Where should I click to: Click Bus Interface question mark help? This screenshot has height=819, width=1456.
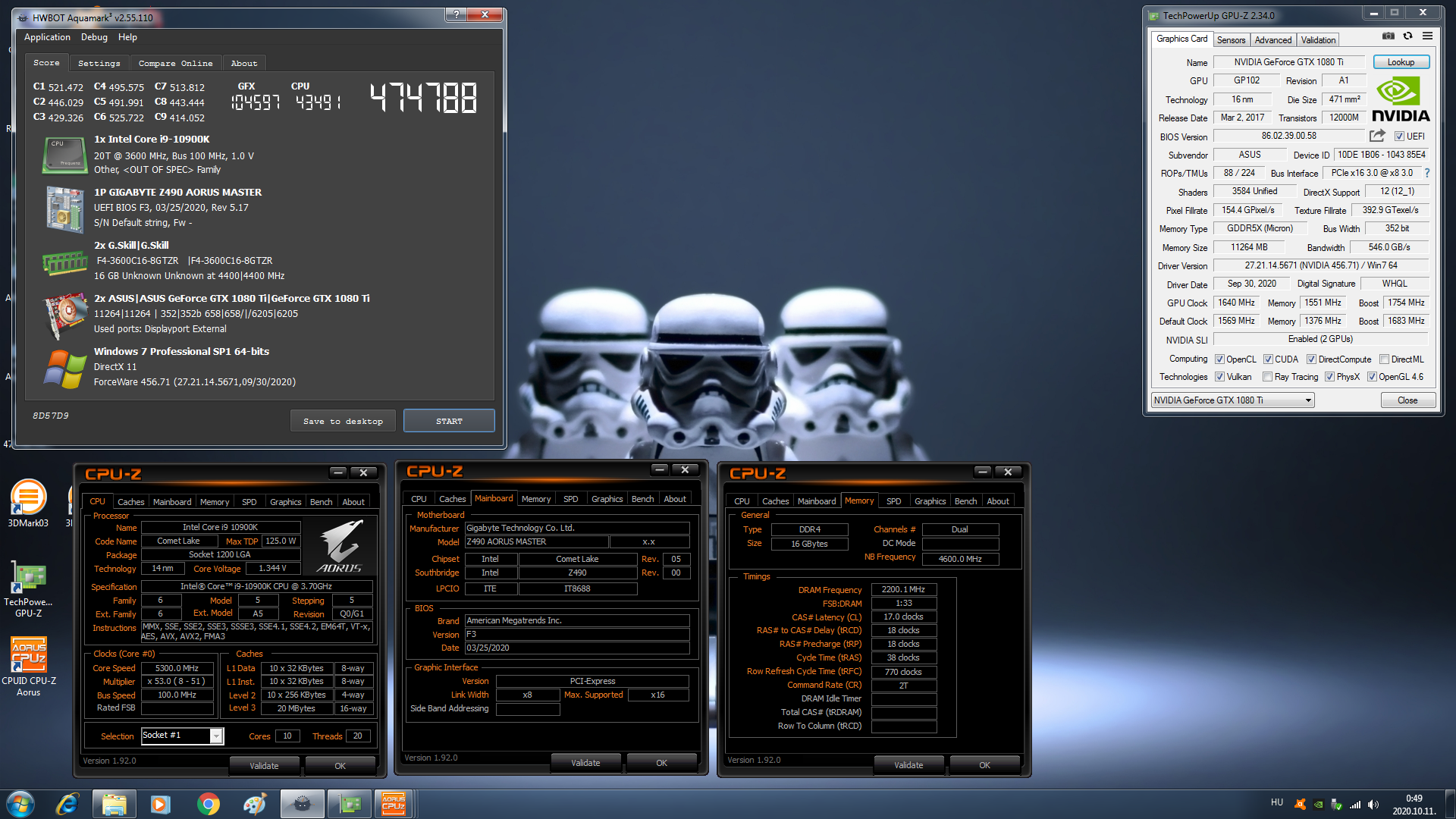[1426, 173]
